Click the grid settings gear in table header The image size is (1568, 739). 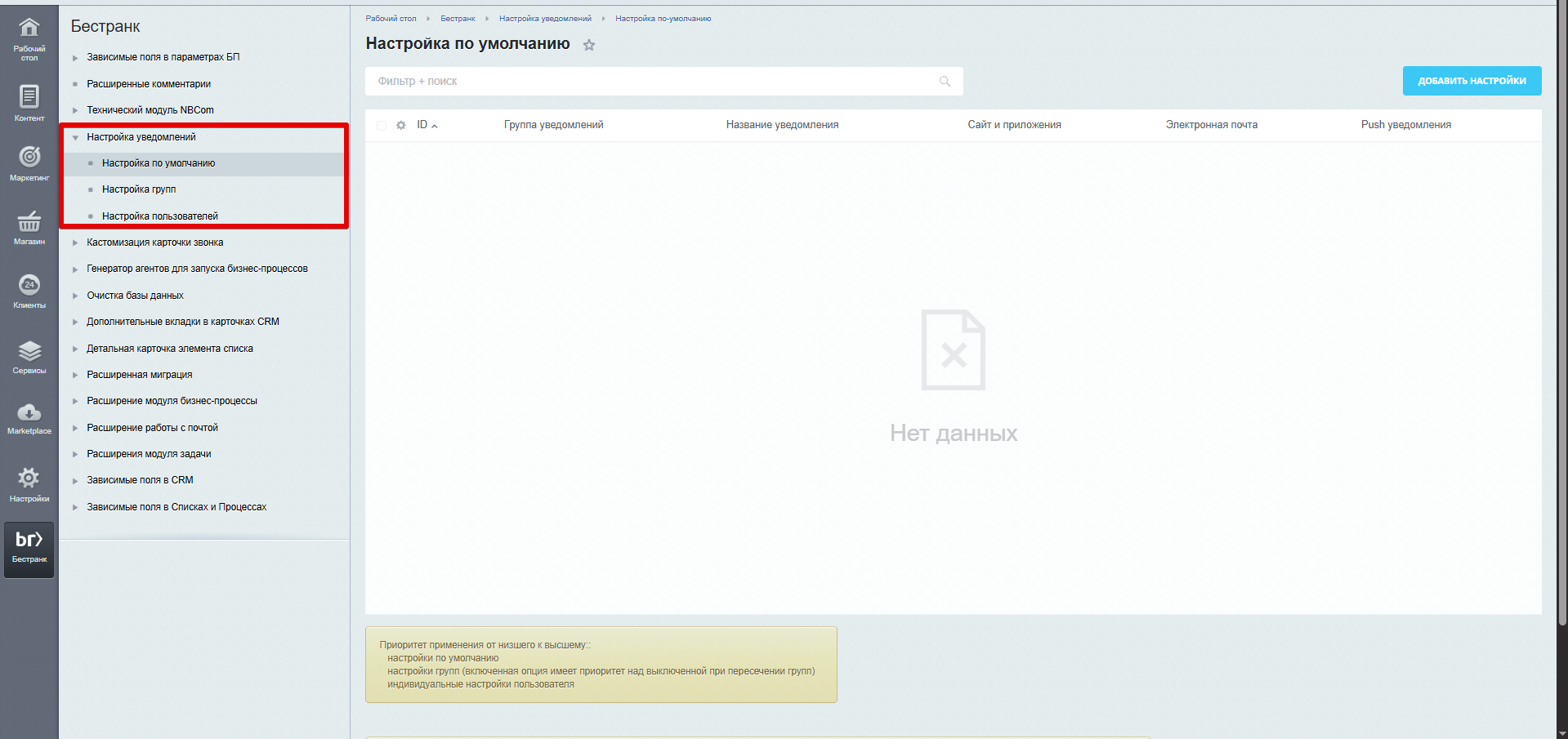pyautogui.click(x=401, y=126)
